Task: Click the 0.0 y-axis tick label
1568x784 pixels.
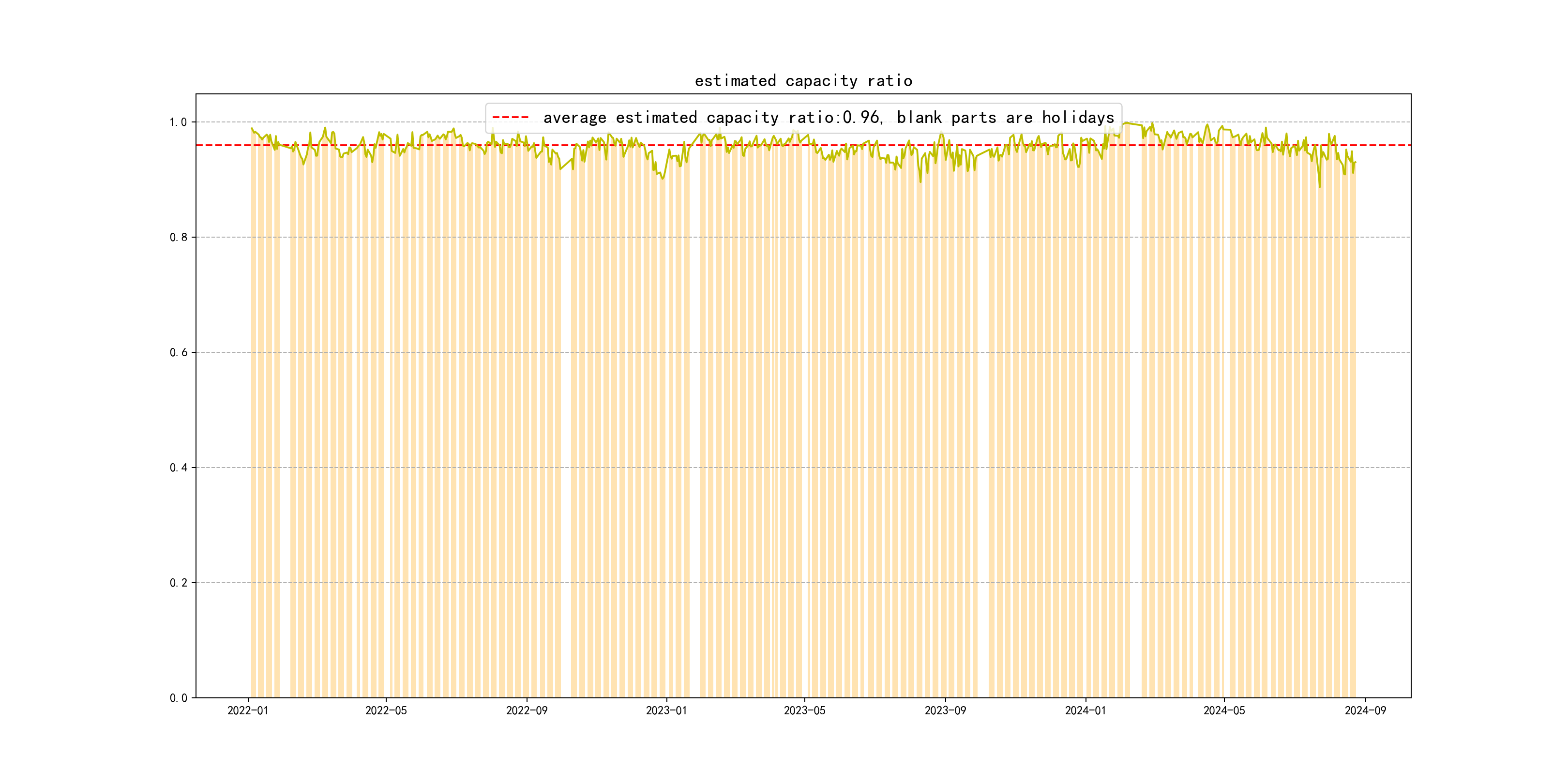Action: point(178,697)
